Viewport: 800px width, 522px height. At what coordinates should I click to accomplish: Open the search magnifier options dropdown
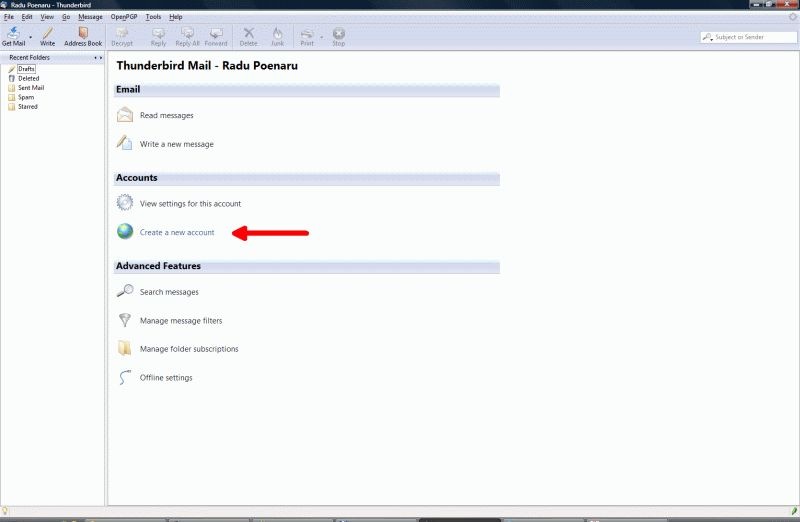pos(708,37)
